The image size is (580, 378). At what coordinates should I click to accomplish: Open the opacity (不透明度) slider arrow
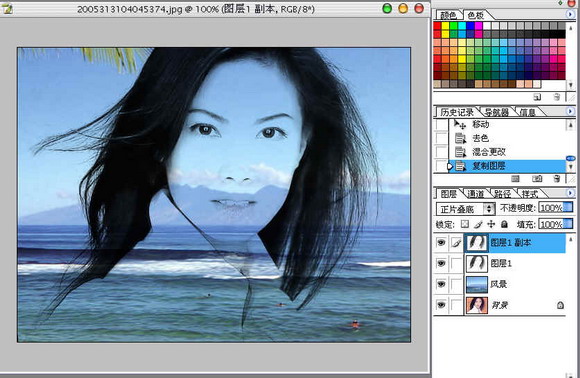pos(568,207)
